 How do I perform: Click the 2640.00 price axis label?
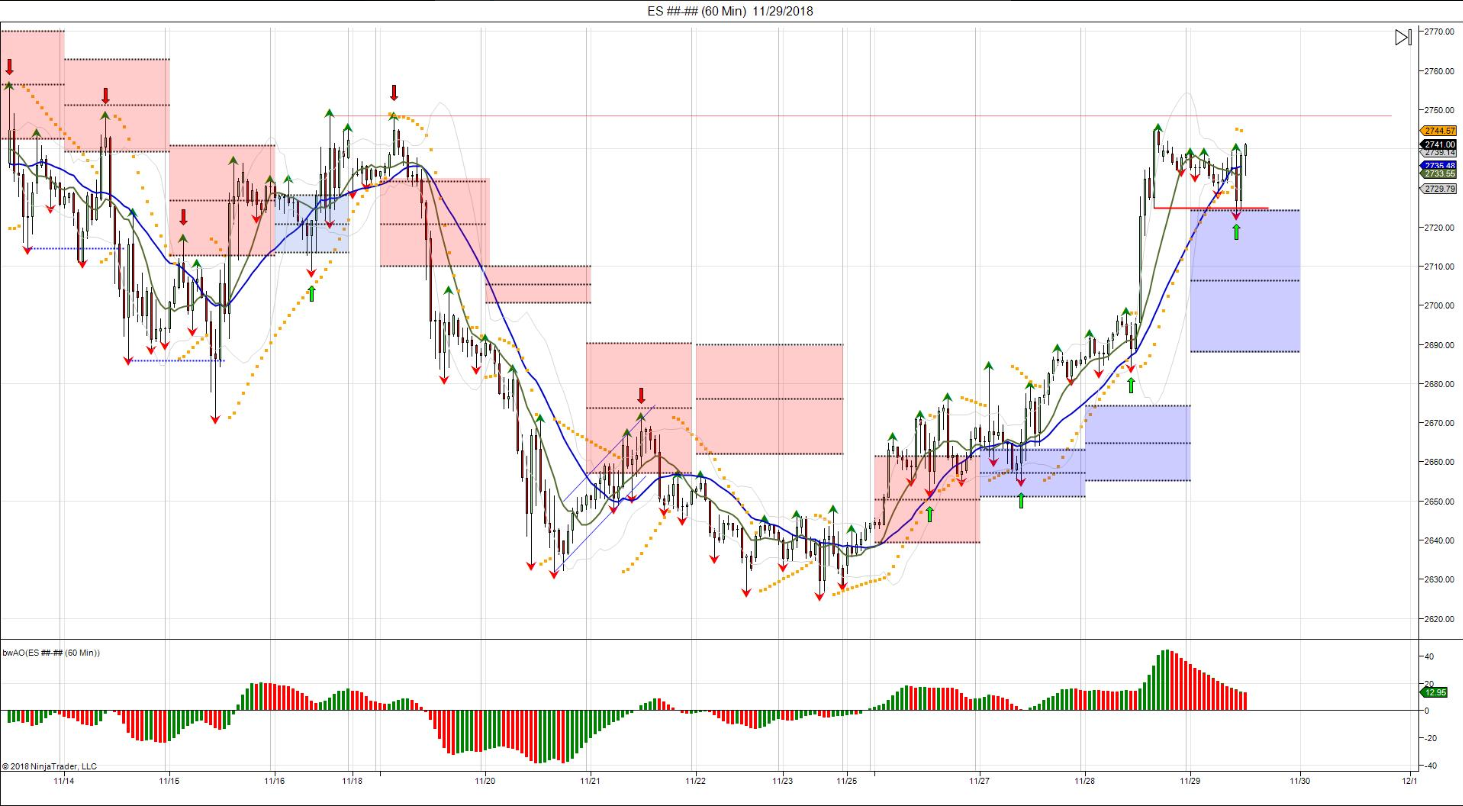[x=1440, y=540]
